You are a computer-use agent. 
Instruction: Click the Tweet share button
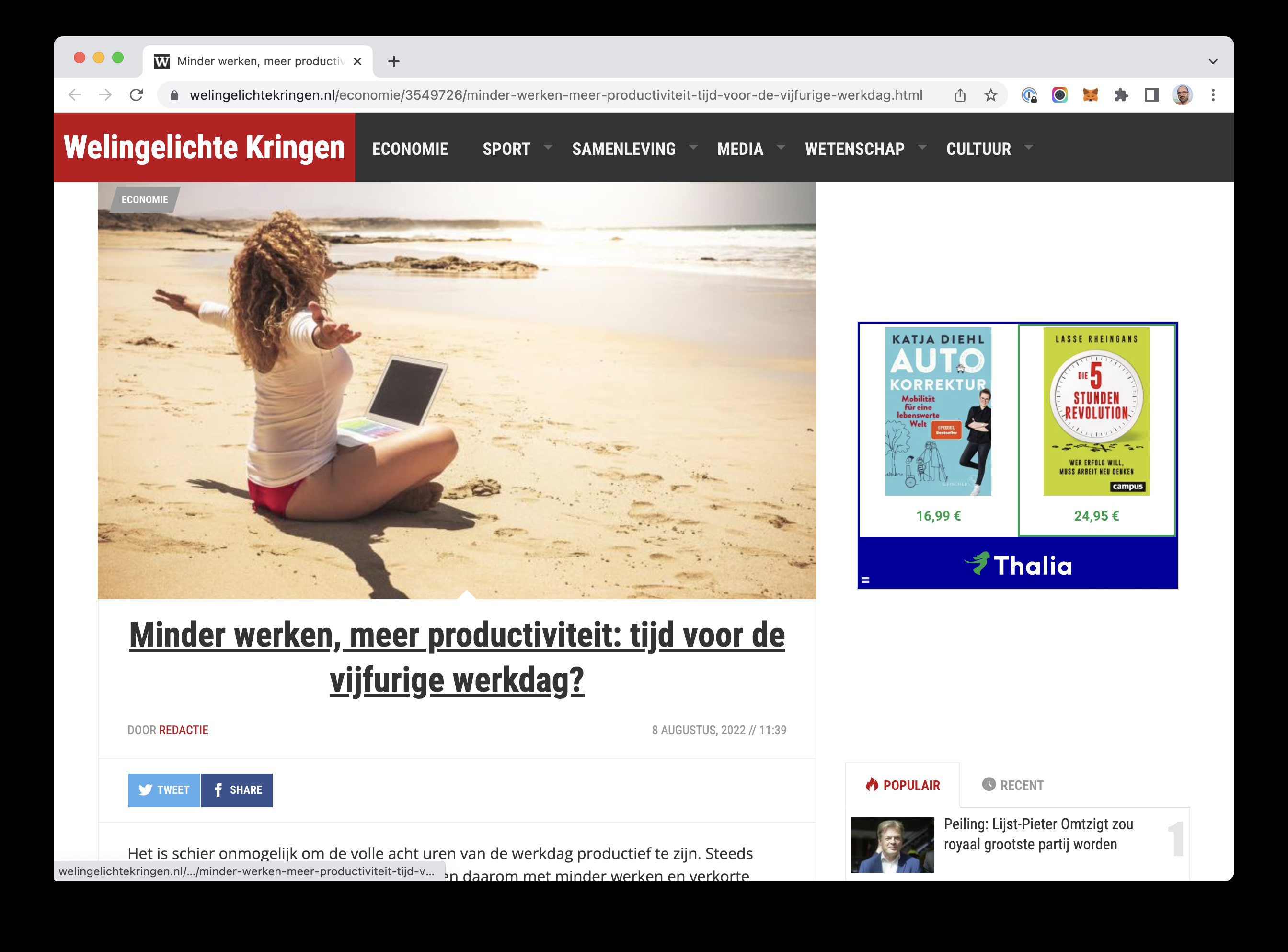tap(164, 789)
